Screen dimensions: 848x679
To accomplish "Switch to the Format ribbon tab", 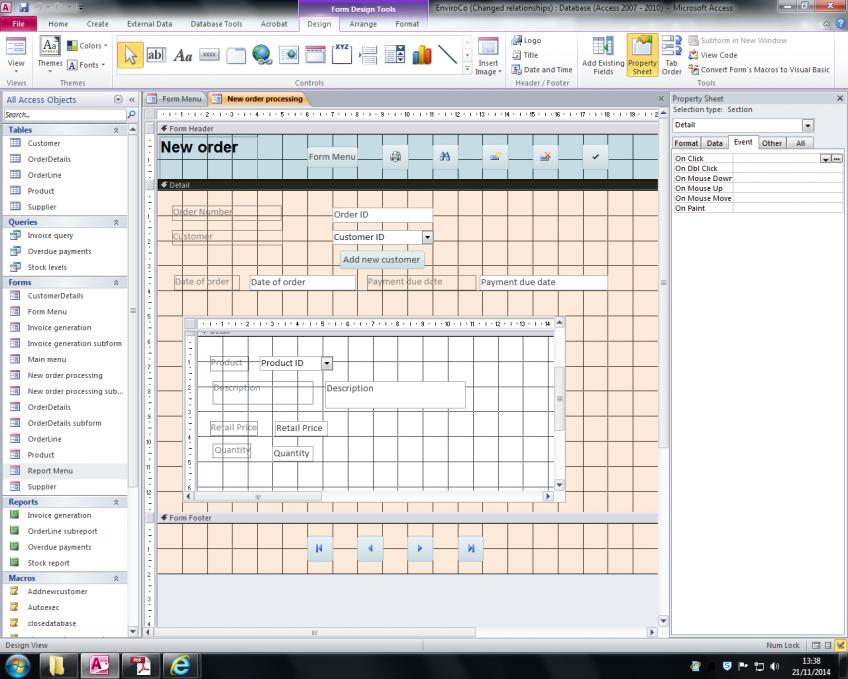I will 407,24.
